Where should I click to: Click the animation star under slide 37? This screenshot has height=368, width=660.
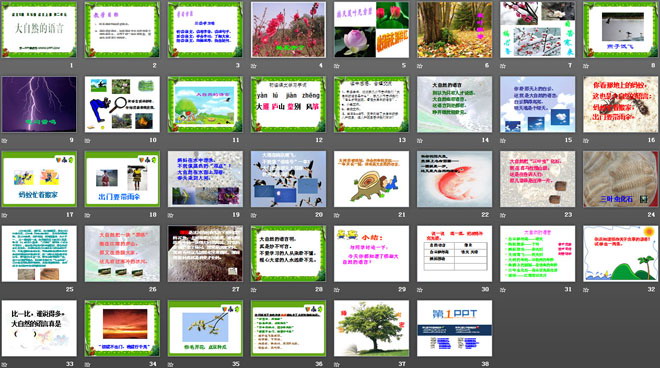click(337, 364)
